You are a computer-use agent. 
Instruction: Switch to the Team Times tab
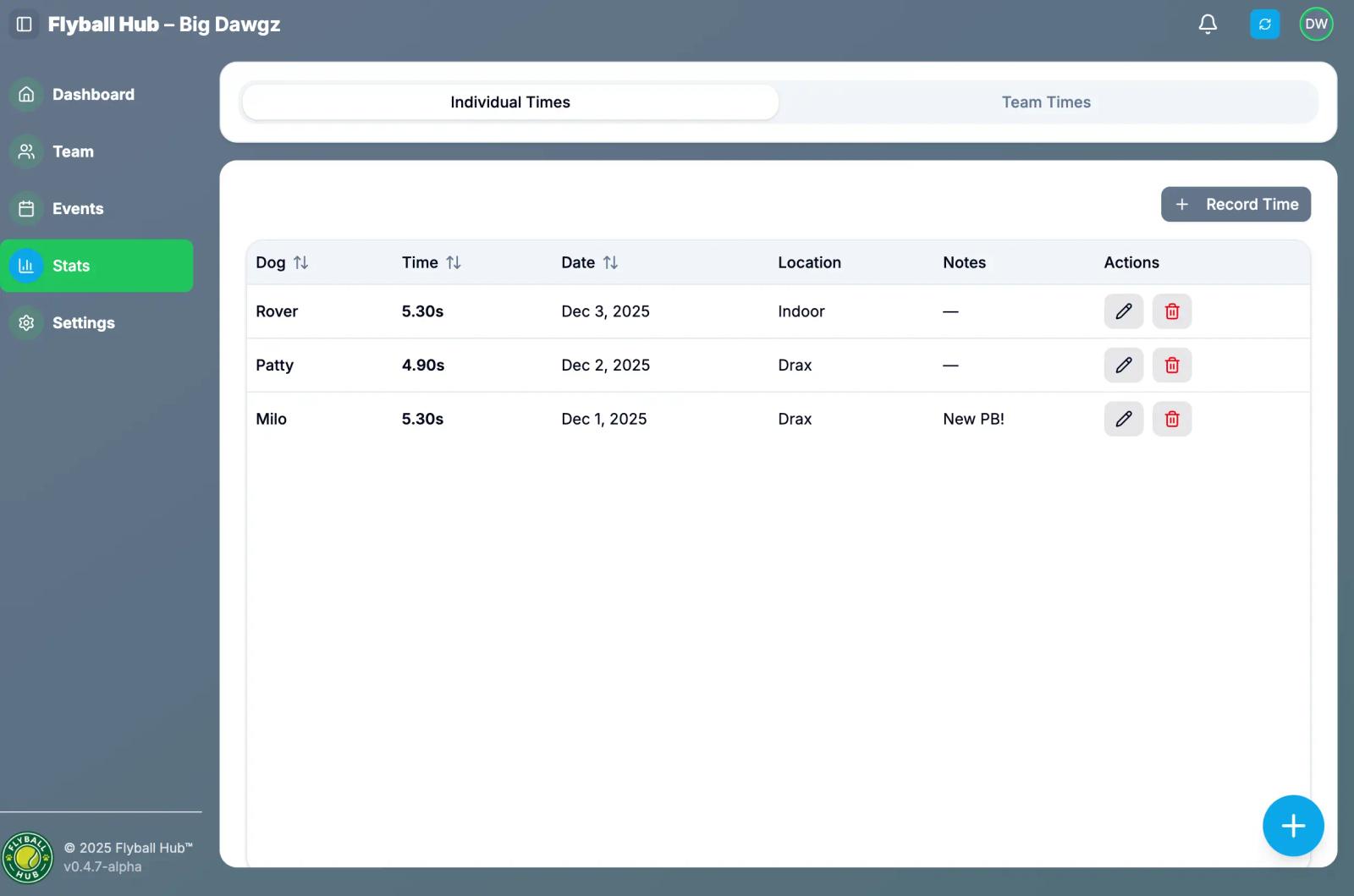[x=1046, y=102]
